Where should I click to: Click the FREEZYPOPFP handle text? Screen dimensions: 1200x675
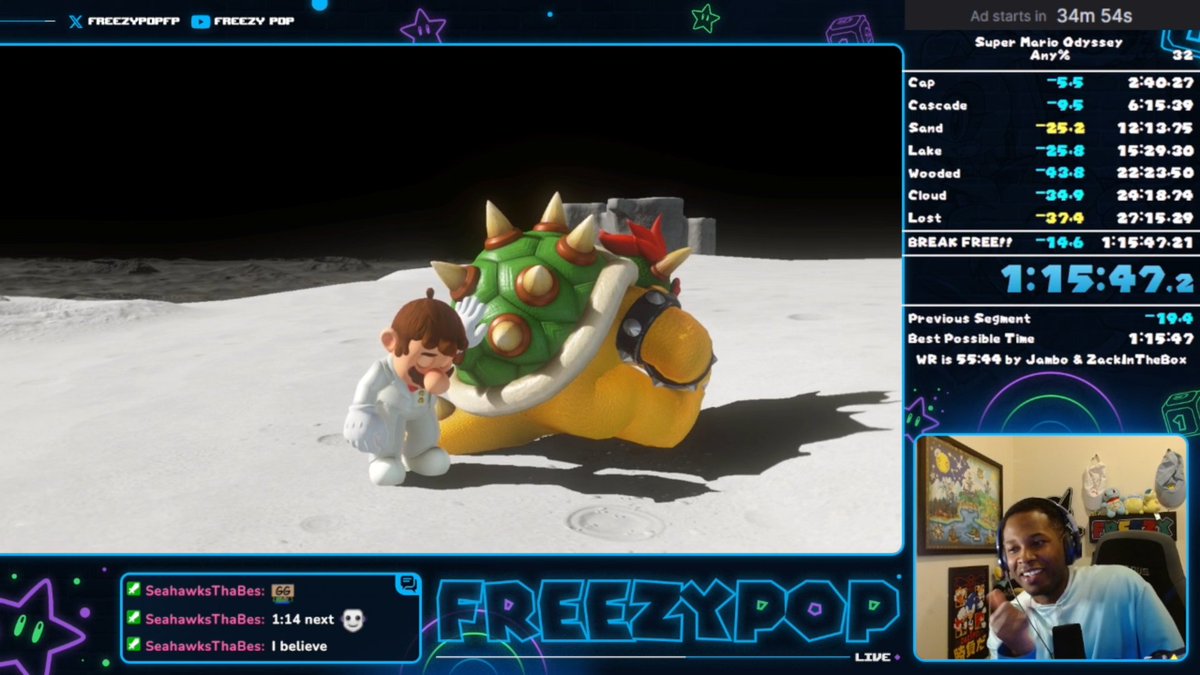134,21
